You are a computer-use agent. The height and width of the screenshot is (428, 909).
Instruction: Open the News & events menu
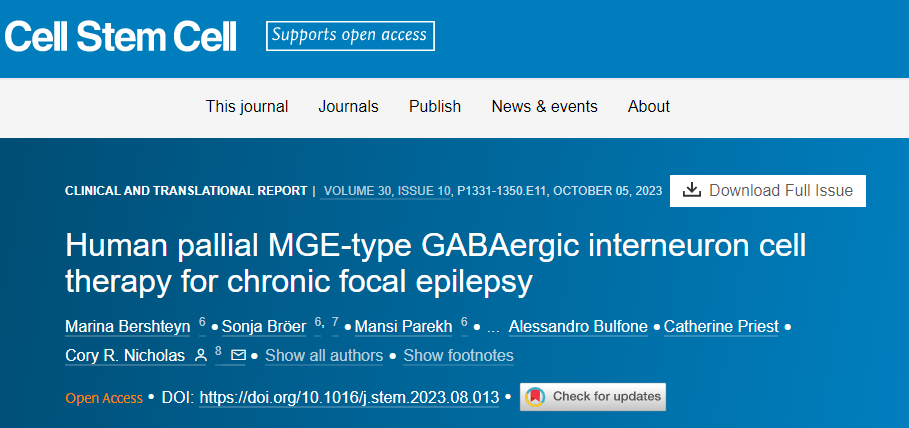544,107
